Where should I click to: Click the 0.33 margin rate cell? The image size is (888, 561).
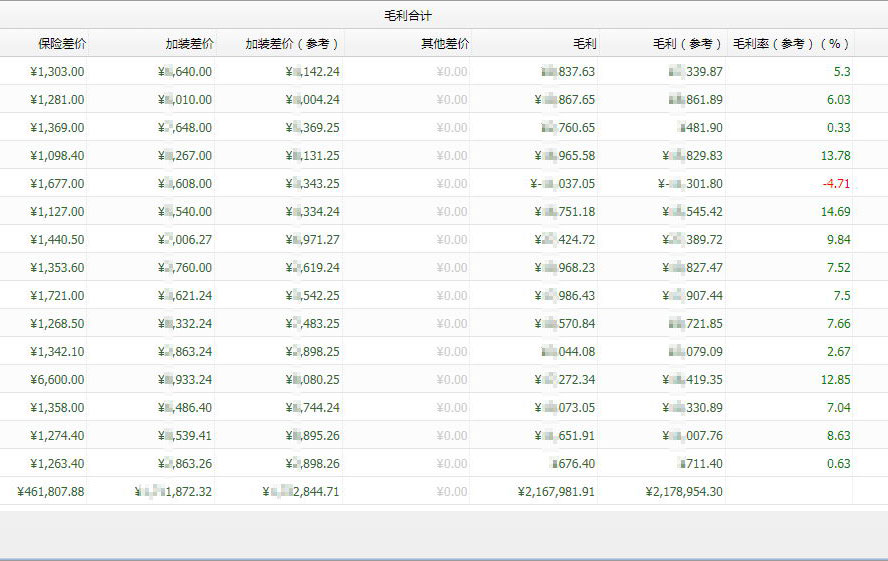click(x=838, y=128)
